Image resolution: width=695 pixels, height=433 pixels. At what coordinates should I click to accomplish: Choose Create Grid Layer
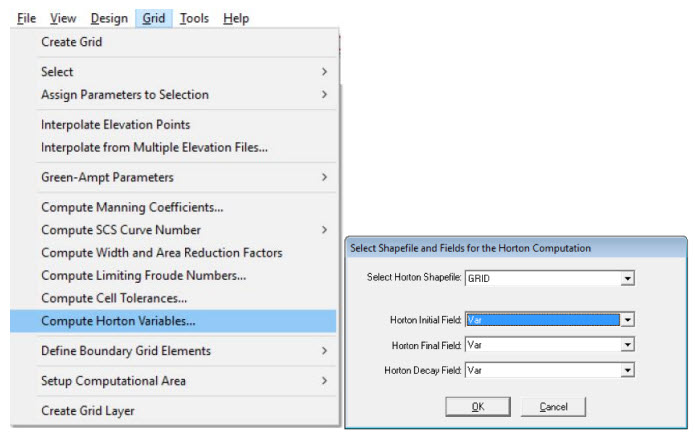[x=87, y=411]
